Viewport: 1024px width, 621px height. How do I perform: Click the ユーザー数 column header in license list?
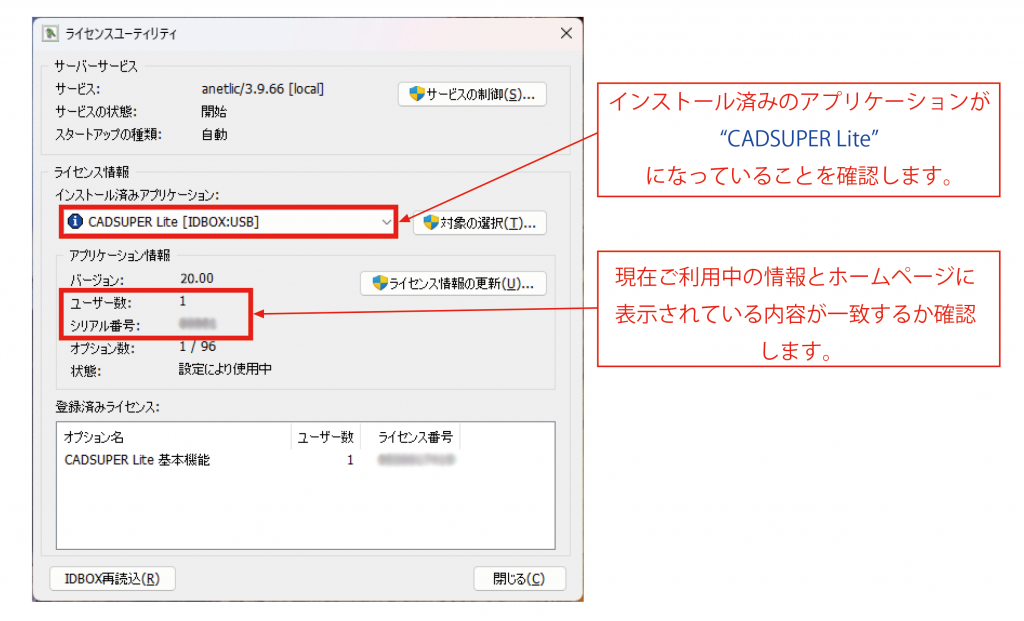[x=324, y=437]
